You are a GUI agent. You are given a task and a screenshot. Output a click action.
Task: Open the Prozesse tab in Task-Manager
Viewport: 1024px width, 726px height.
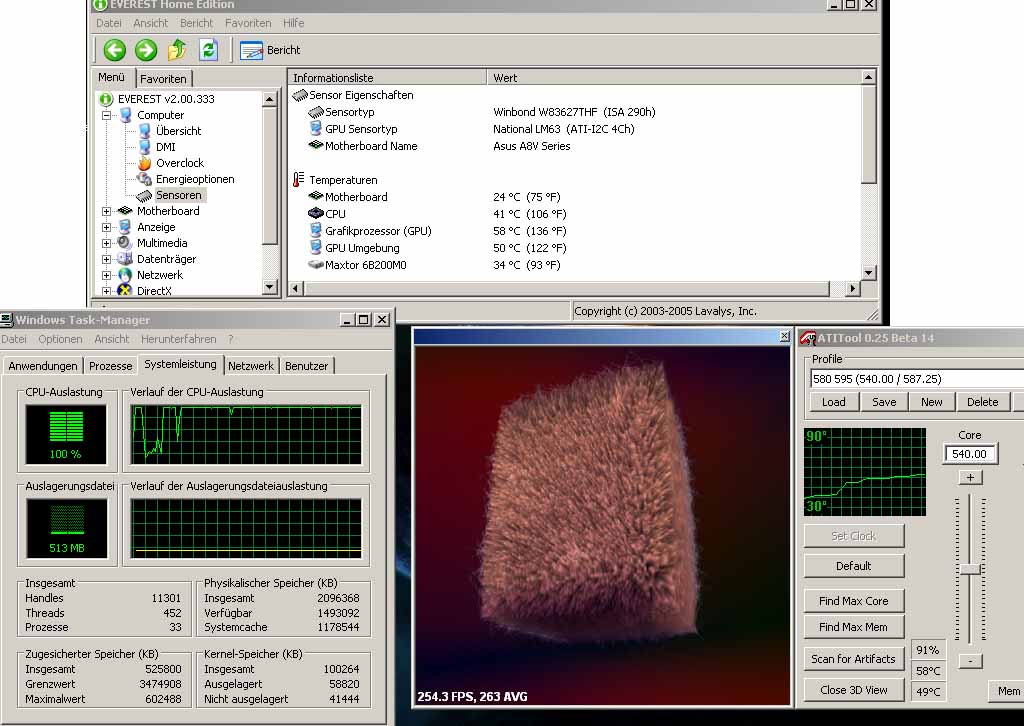coord(110,366)
